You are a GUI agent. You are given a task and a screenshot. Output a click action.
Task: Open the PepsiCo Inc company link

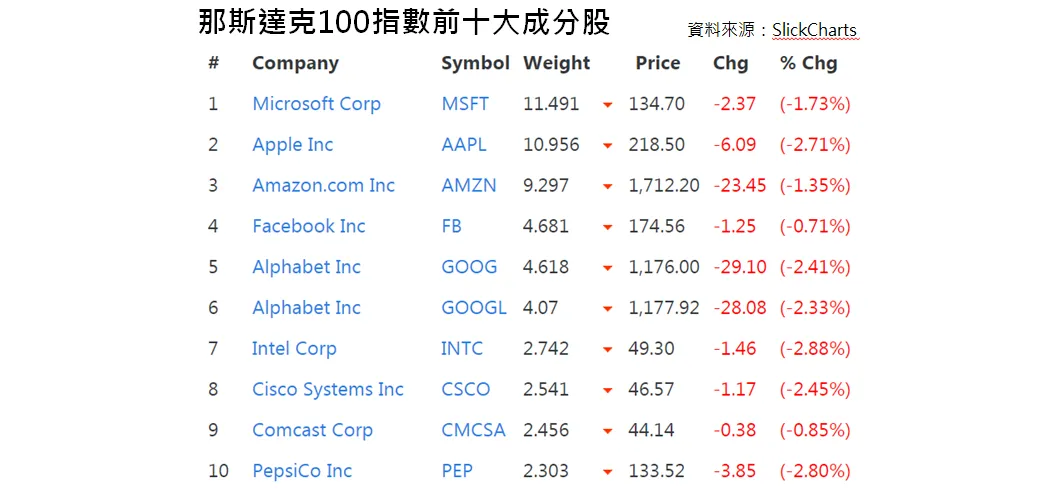tap(302, 471)
